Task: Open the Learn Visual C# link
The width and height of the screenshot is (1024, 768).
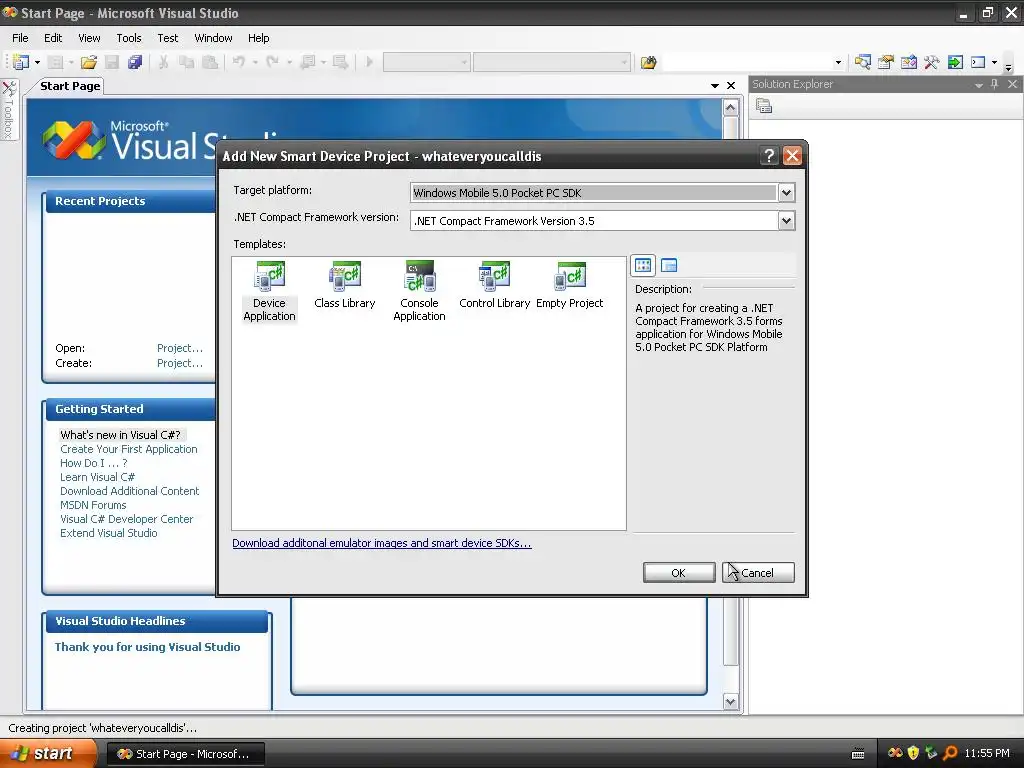Action: click(x=97, y=477)
